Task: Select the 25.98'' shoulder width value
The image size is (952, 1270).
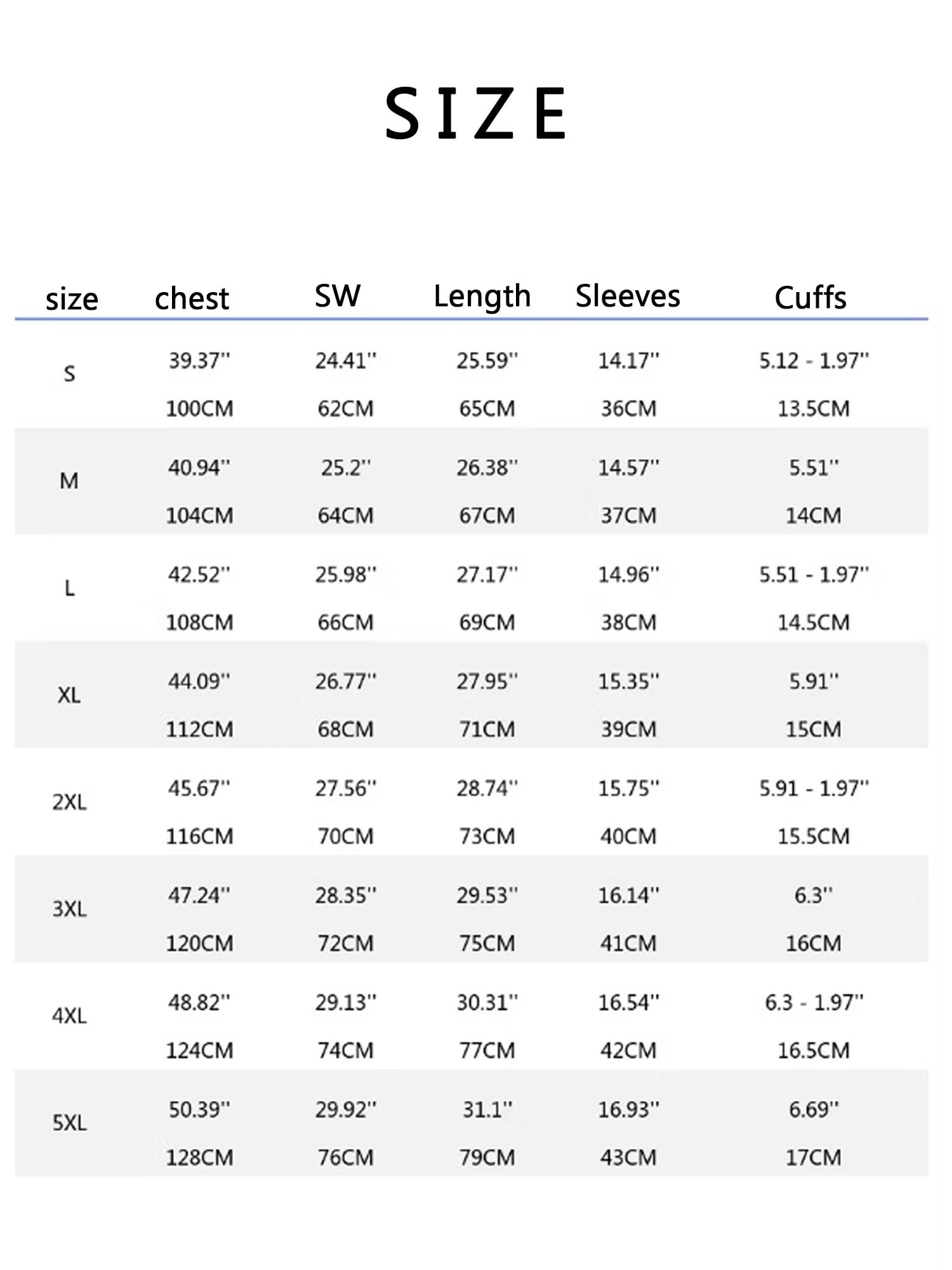Action: pyautogui.click(x=346, y=575)
